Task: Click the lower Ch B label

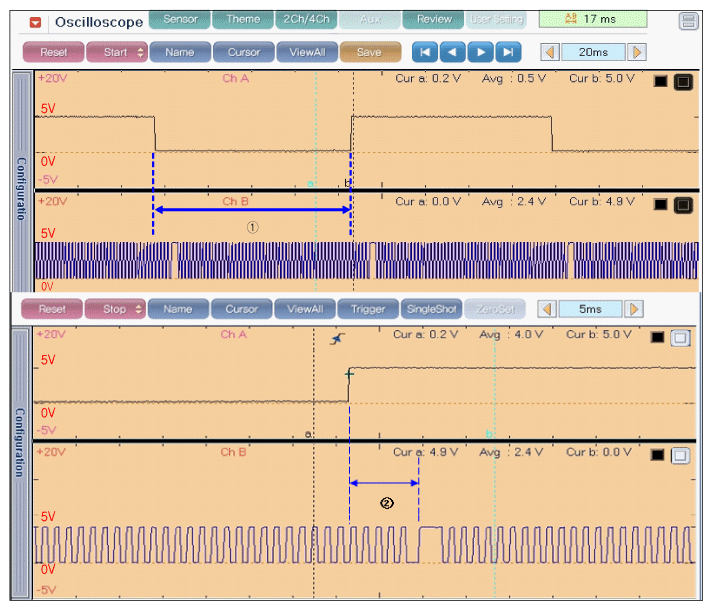Action: tap(234, 452)
